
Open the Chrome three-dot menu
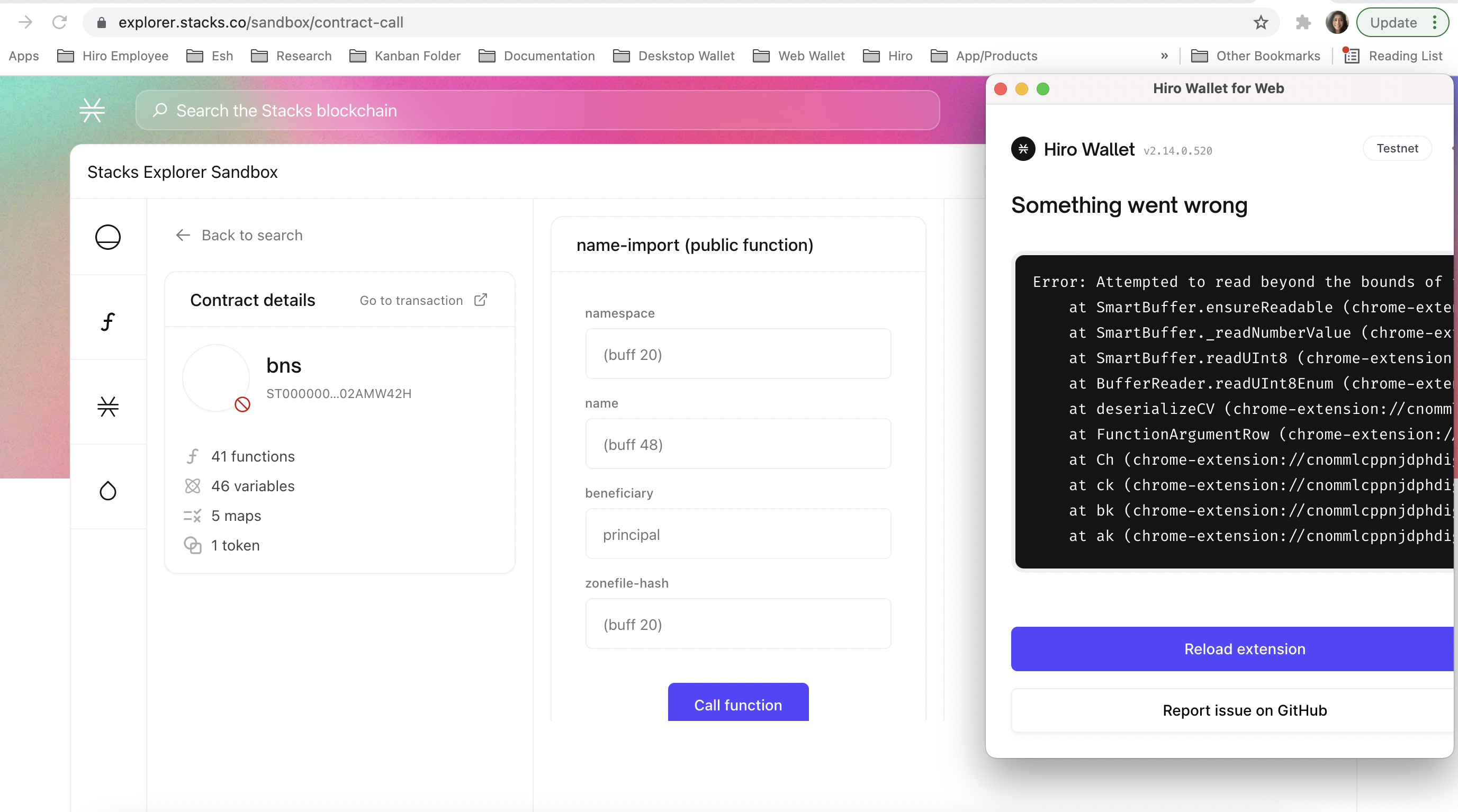pyautogui.click(x=1435, y=23)
